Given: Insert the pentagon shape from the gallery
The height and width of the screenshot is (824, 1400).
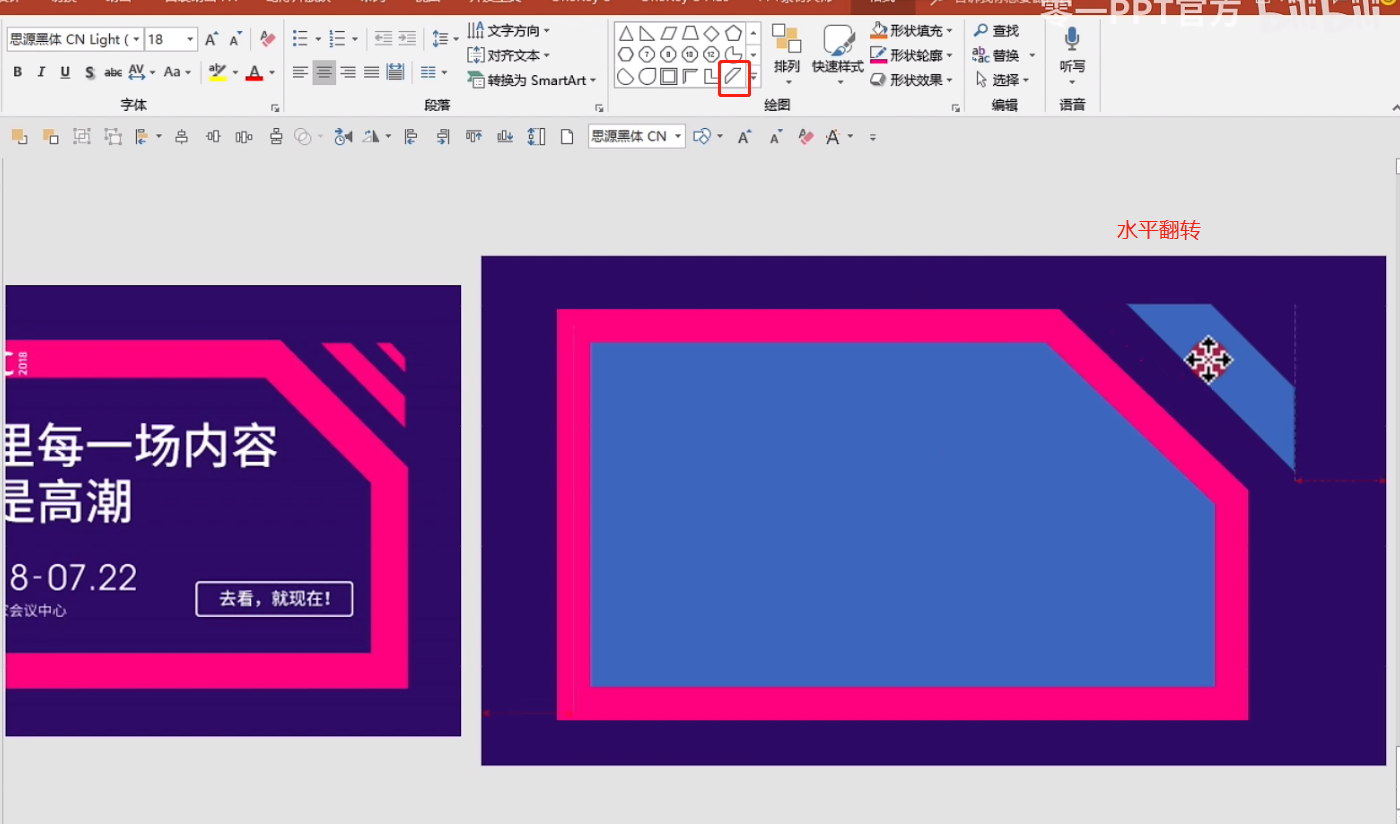Looking at the screenshot, I should [x=733, y=34].
